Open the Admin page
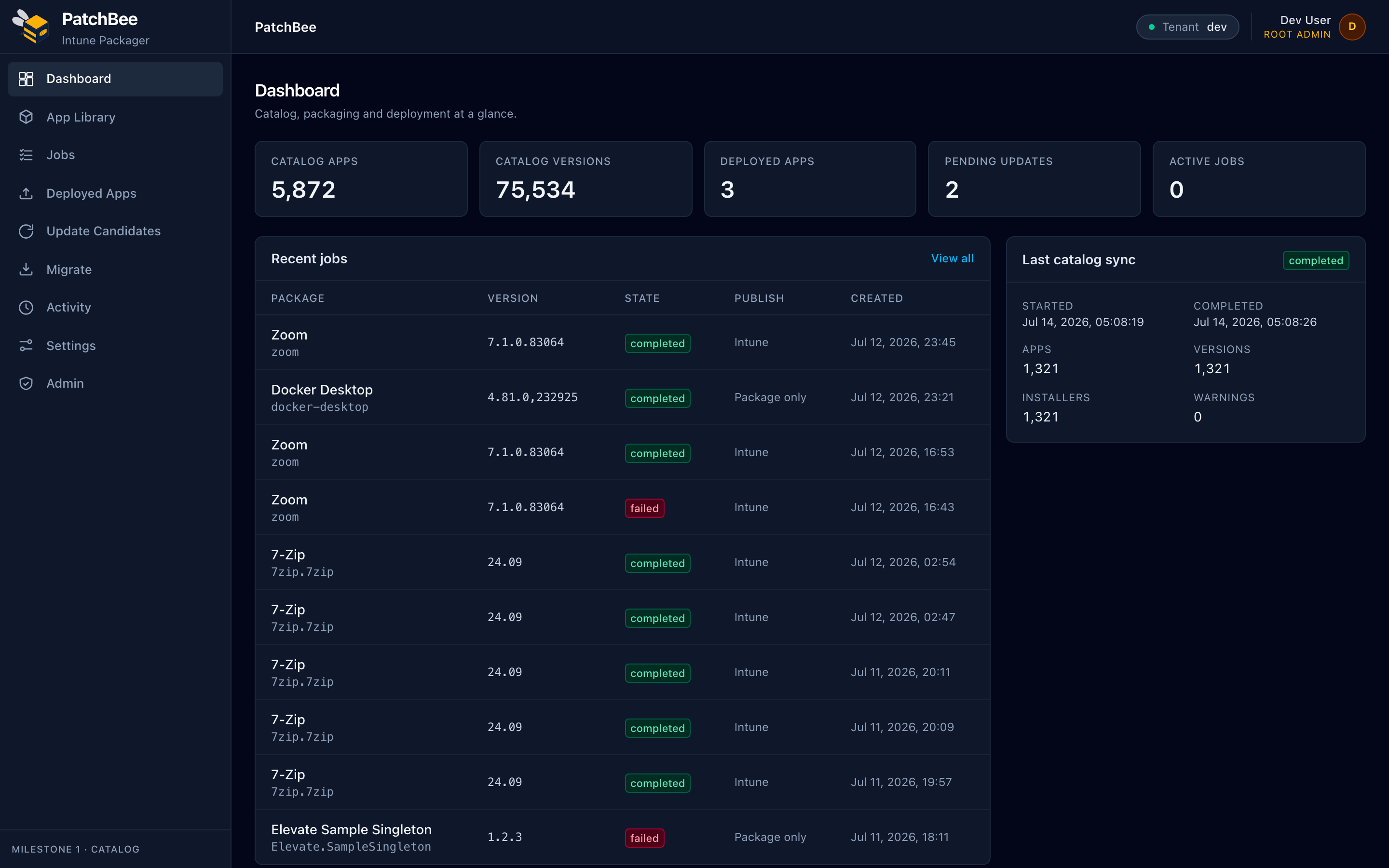This screenshot has width=1389, height=868. click(115, 383)
